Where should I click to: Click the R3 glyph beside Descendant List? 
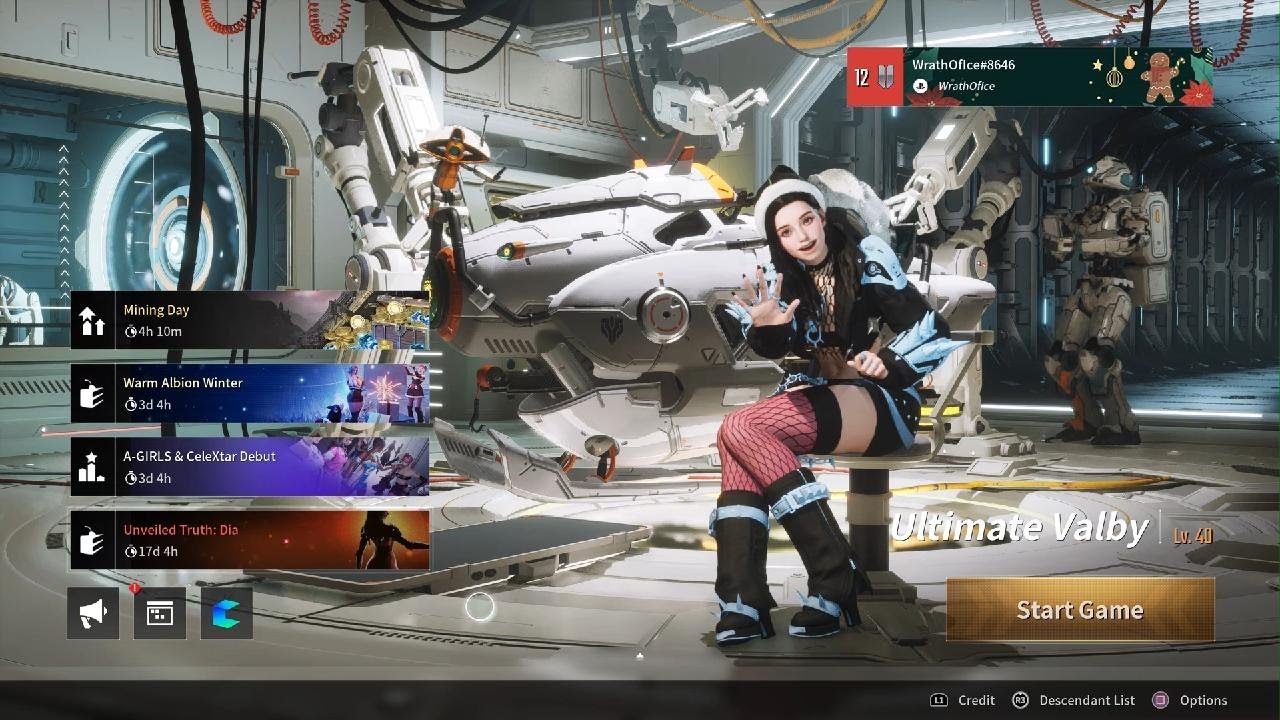click(1020, 700)
